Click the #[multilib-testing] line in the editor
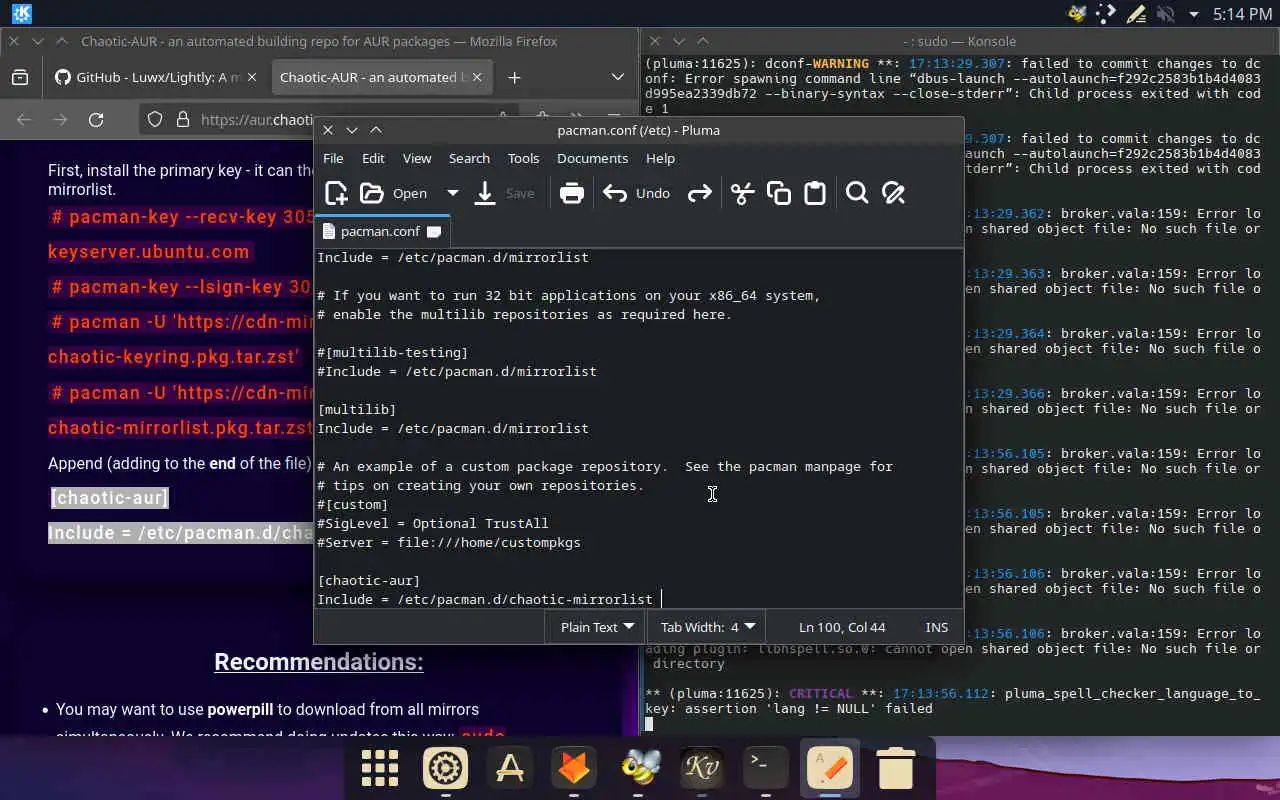Screen dimensions: 1280x800 (x=393, y=352)
